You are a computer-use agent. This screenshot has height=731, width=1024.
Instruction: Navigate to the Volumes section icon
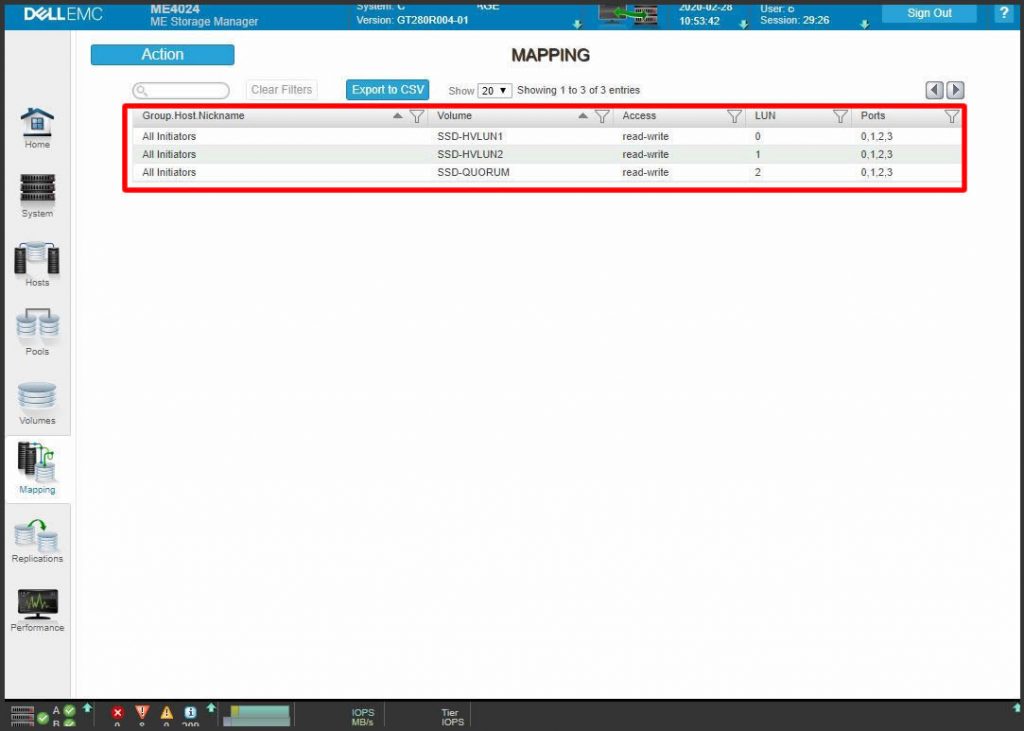tap(37, 397)
